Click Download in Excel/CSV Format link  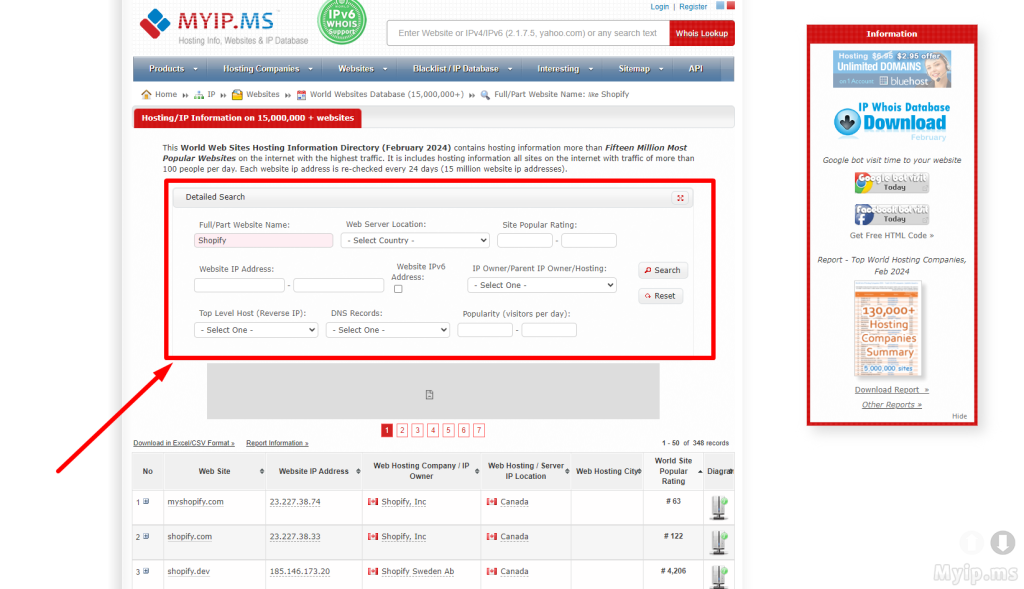[x=184, y=443]
